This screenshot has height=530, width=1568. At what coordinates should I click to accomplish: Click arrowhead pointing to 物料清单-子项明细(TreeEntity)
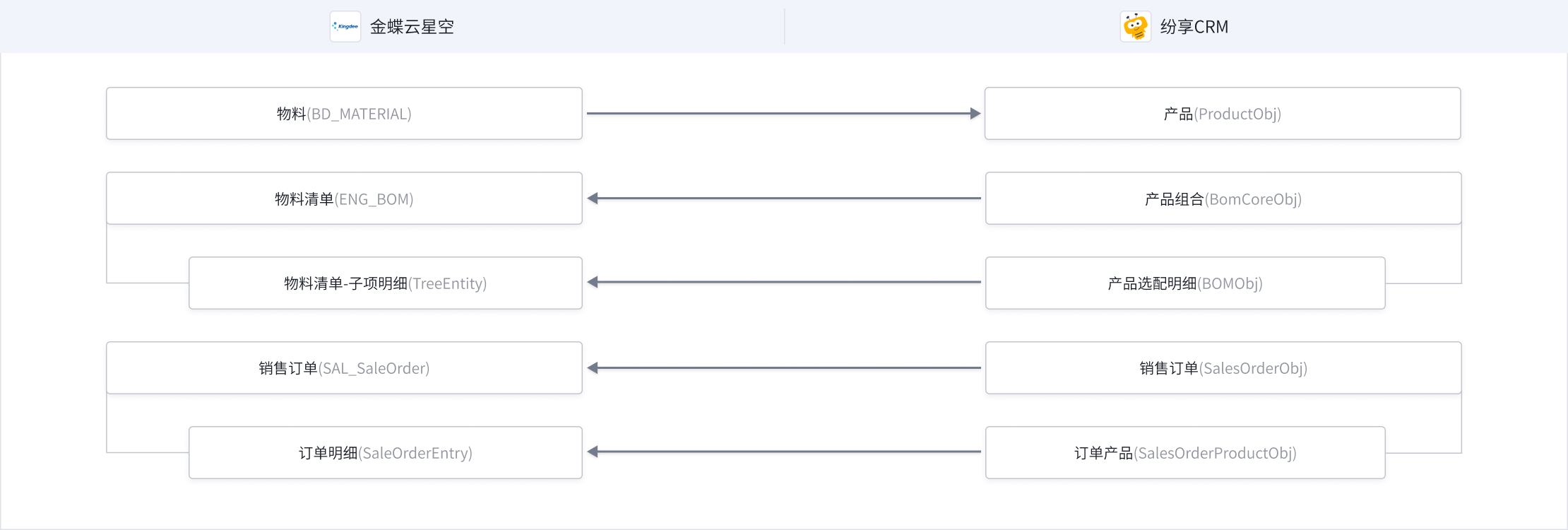tap(593, 283)
